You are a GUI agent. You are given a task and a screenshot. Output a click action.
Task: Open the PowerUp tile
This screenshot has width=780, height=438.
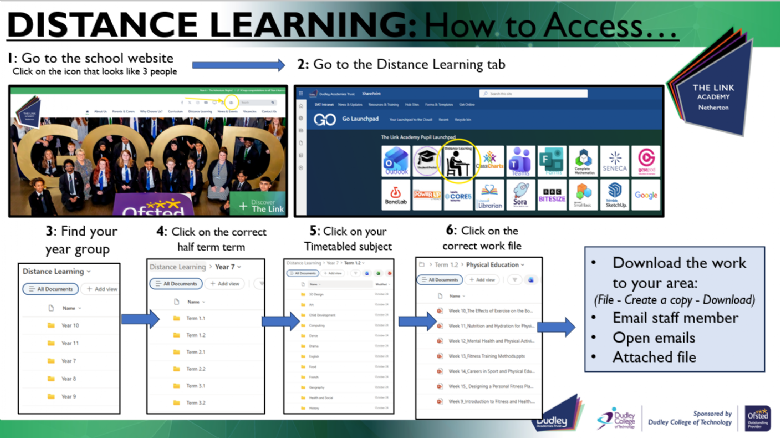(x=427, y=195)
